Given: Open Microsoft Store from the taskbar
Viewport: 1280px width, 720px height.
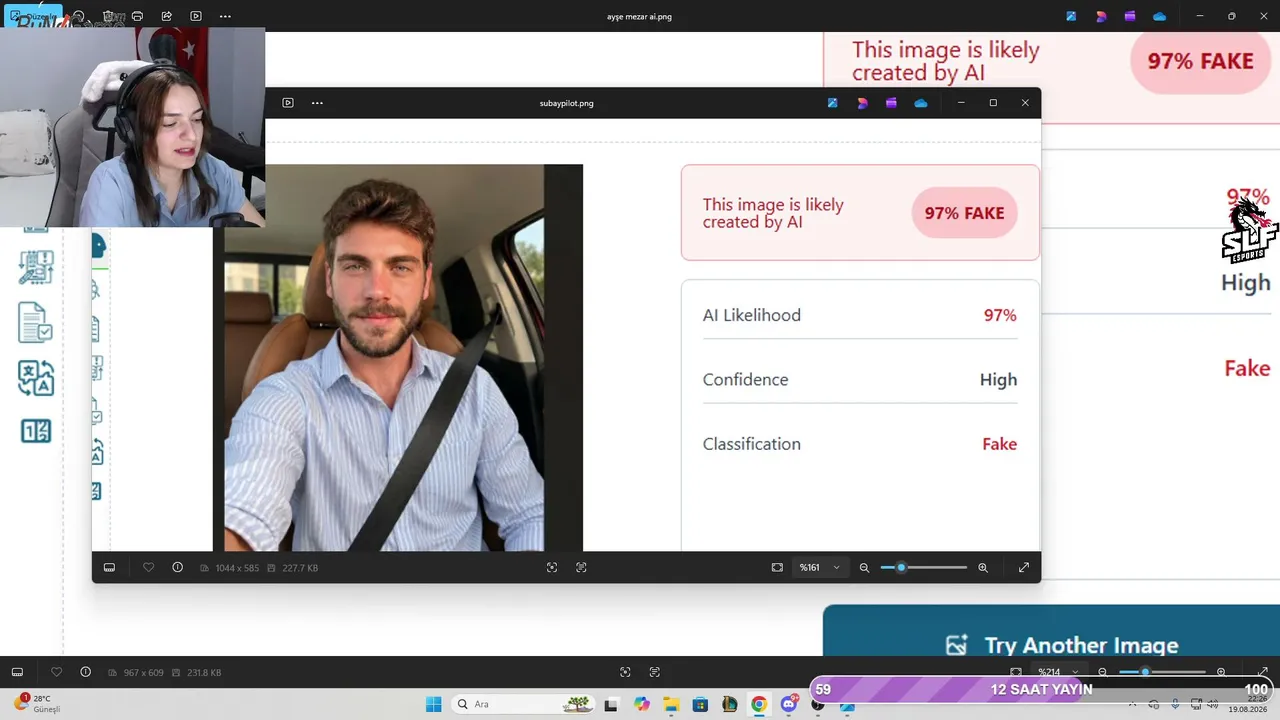Looking at the screenshot, I should click(700, 704).
